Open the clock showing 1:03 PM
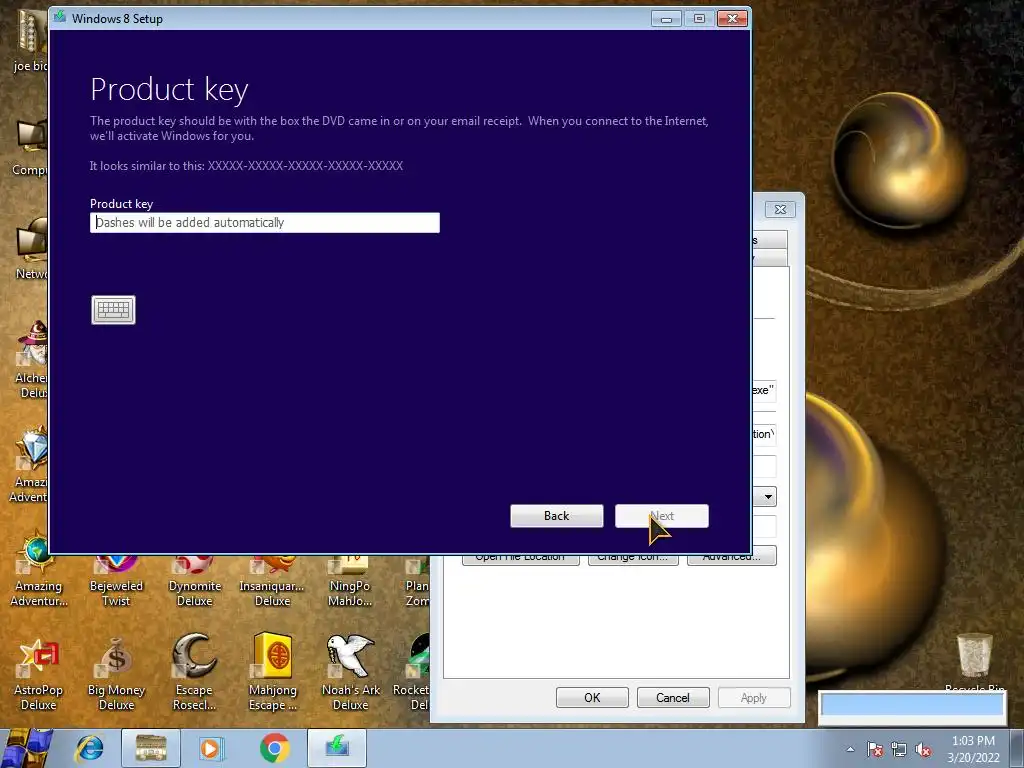The image size is (1024, 768). (x=973, y=749)
